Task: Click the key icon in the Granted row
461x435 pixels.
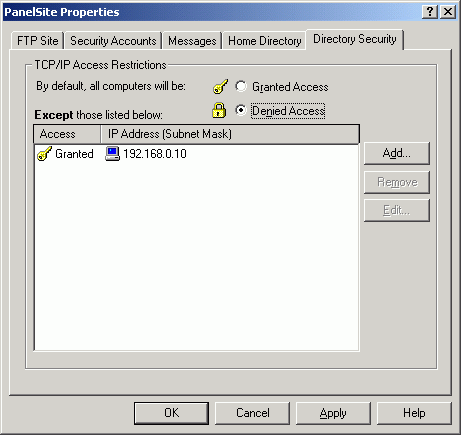Action: pos(44,154)
